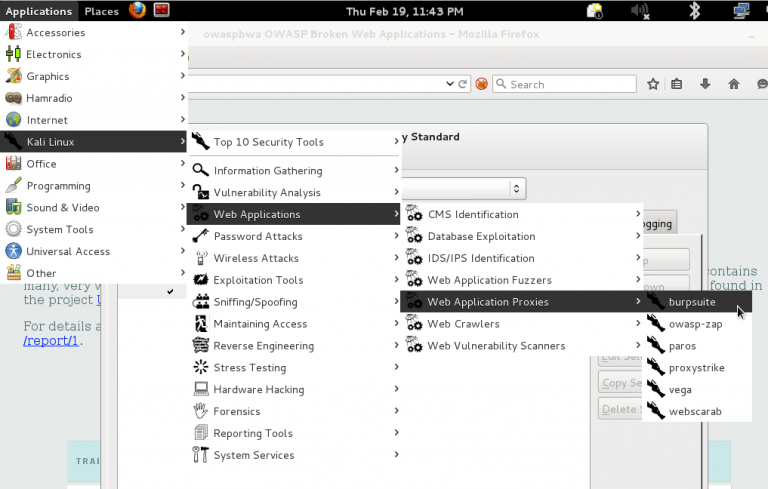Expand Top 10 Security Tools submenu
This screenshot has height=489, width=768.
pos(268,142)
